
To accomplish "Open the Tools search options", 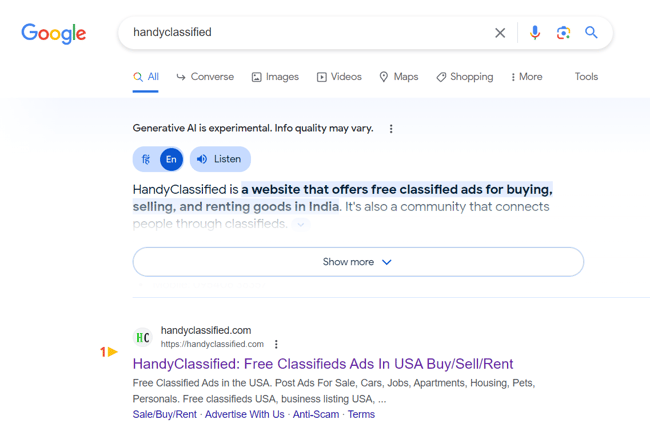I will pos(586,77).
